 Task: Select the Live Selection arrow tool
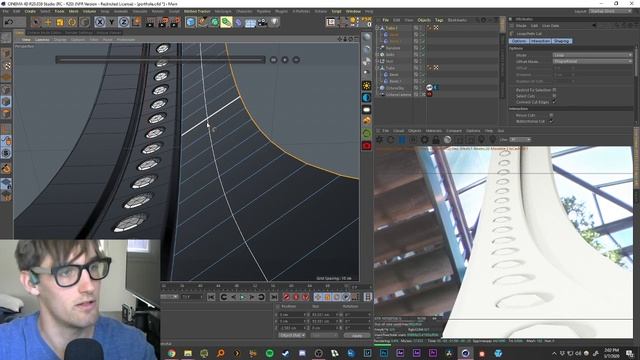coord(36,22)
